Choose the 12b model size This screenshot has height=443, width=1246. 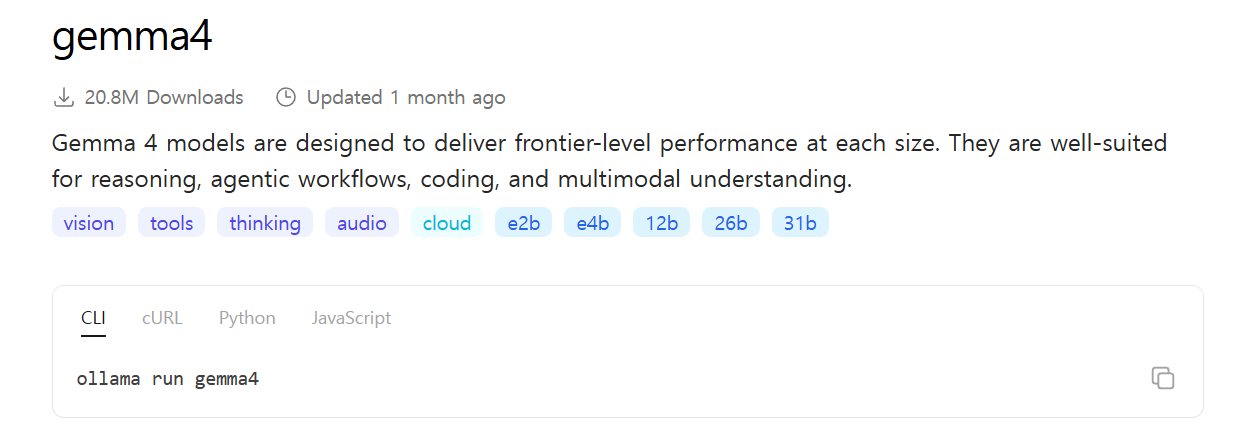pos(661,223)
